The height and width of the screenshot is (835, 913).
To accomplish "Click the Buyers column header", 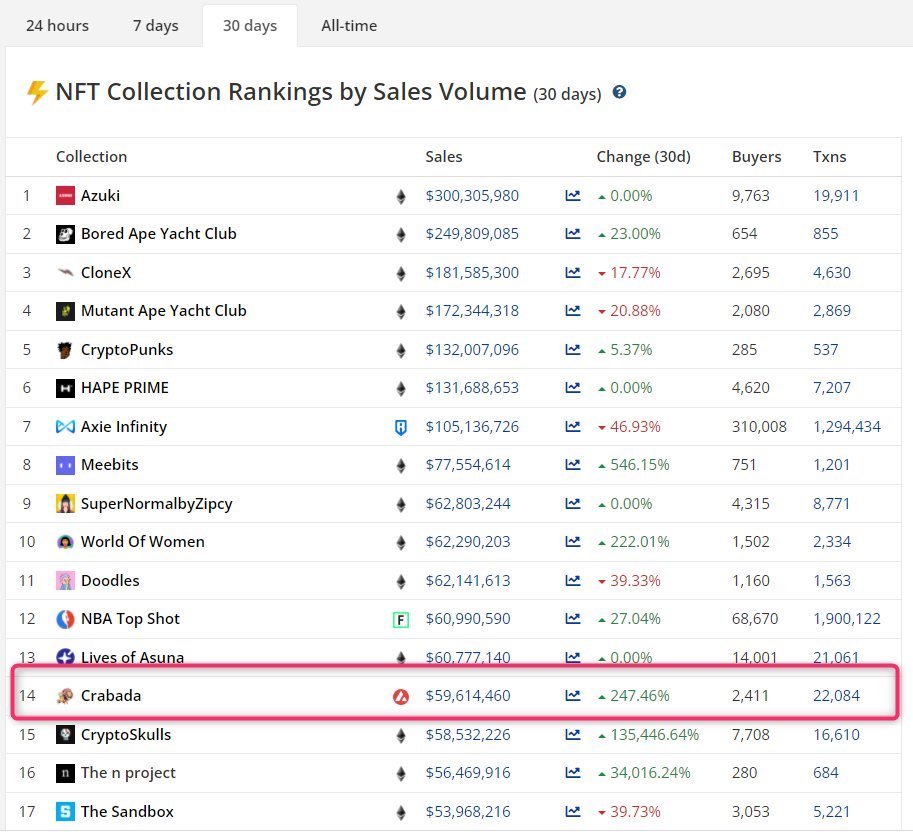I will point(756,157).
